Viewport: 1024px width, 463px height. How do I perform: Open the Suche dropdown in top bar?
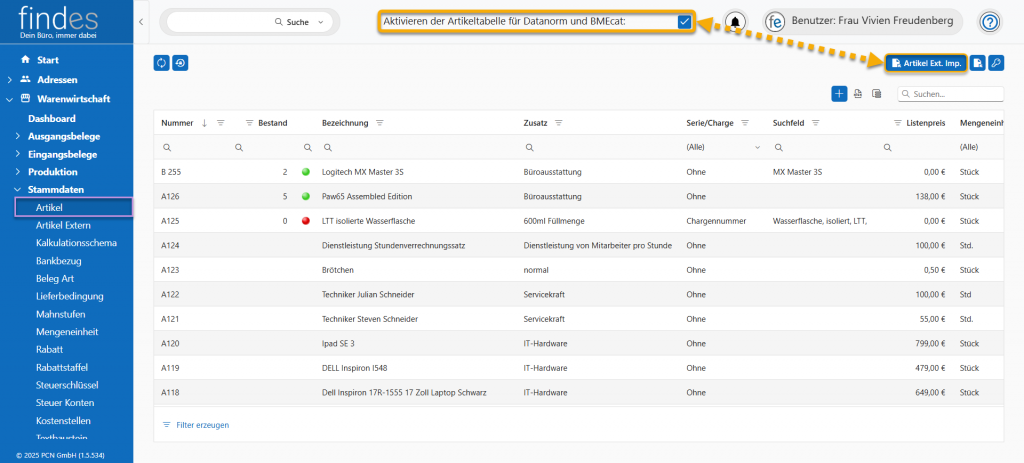point(320,21)
